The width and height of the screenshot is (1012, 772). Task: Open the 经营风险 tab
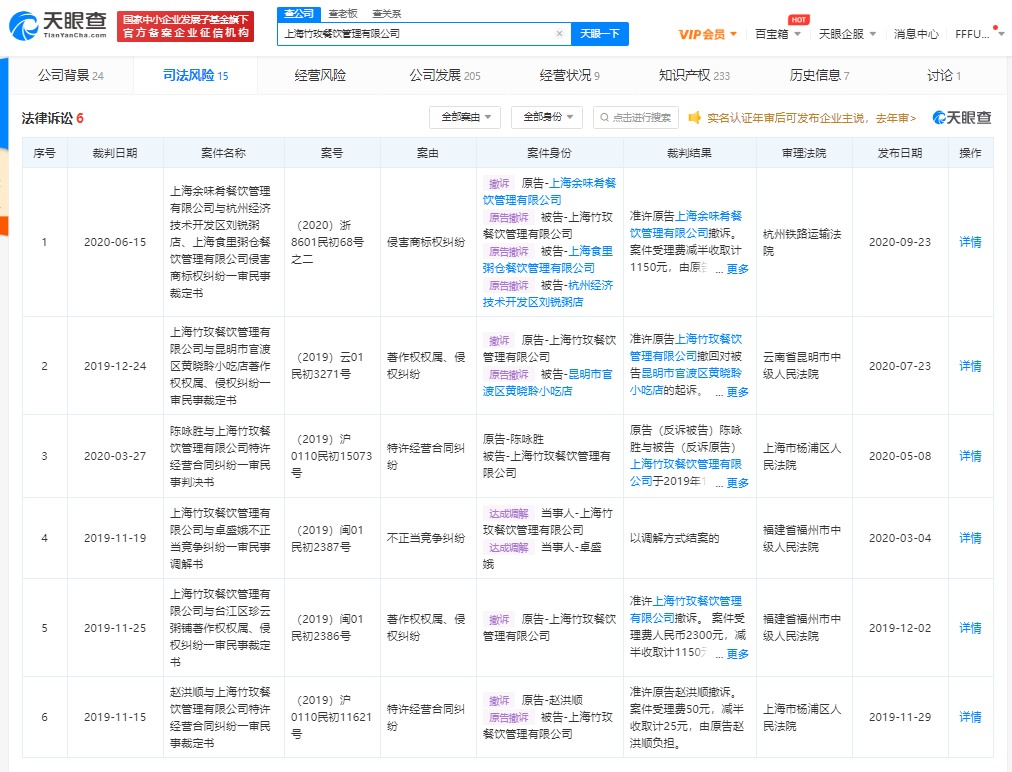tap(320, 76)
